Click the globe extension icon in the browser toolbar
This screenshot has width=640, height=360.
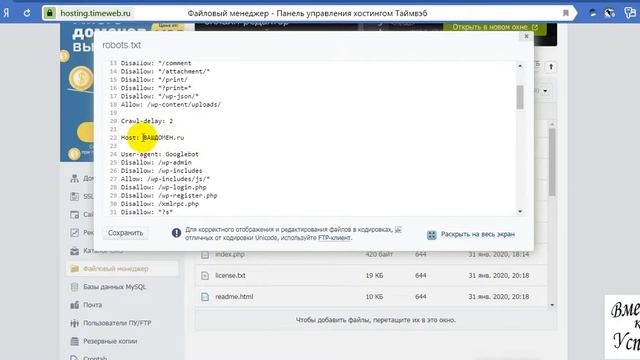(x=609, y=13)
